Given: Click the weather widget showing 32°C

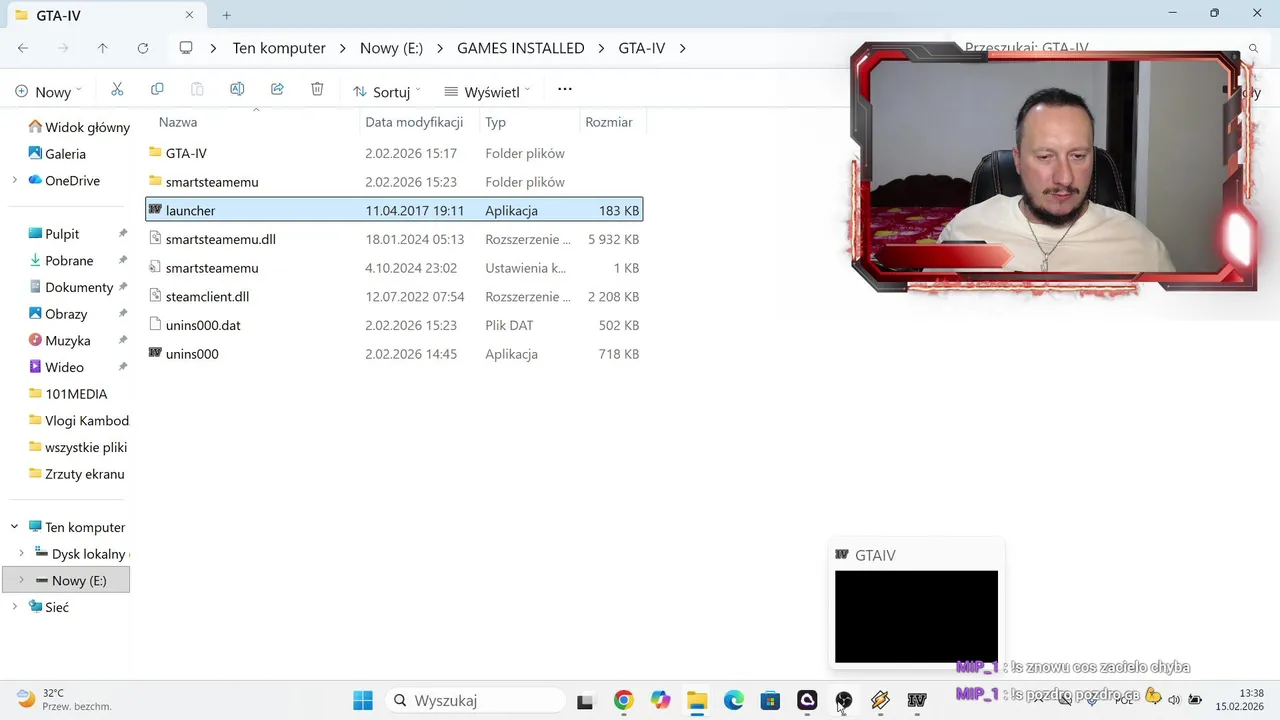Looking at the screenshot, I should [x=63, y=700].
